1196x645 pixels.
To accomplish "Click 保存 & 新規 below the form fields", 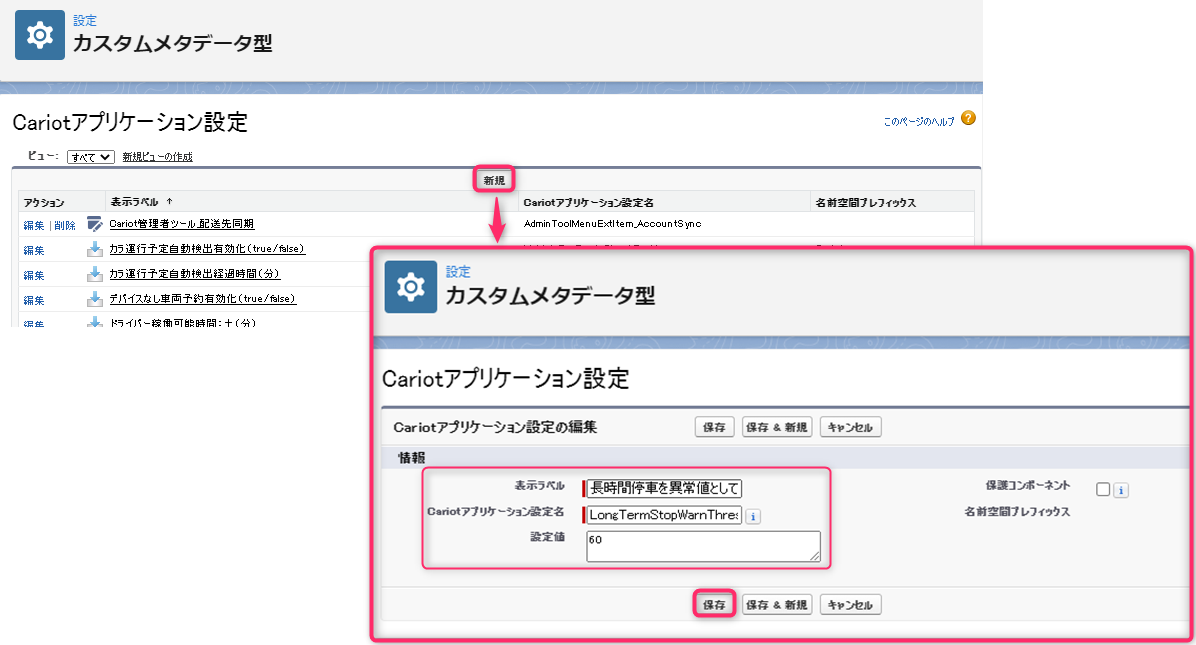I will click(776, 605).
